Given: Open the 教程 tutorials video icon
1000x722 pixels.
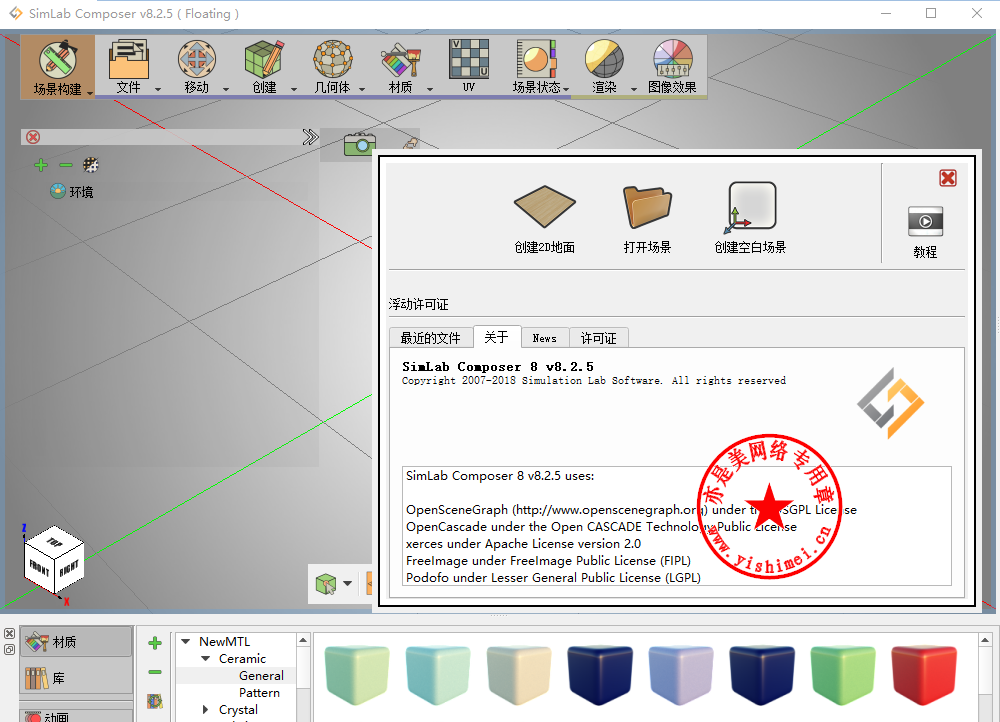Looking at the screenshot, I should pos(925,221).
